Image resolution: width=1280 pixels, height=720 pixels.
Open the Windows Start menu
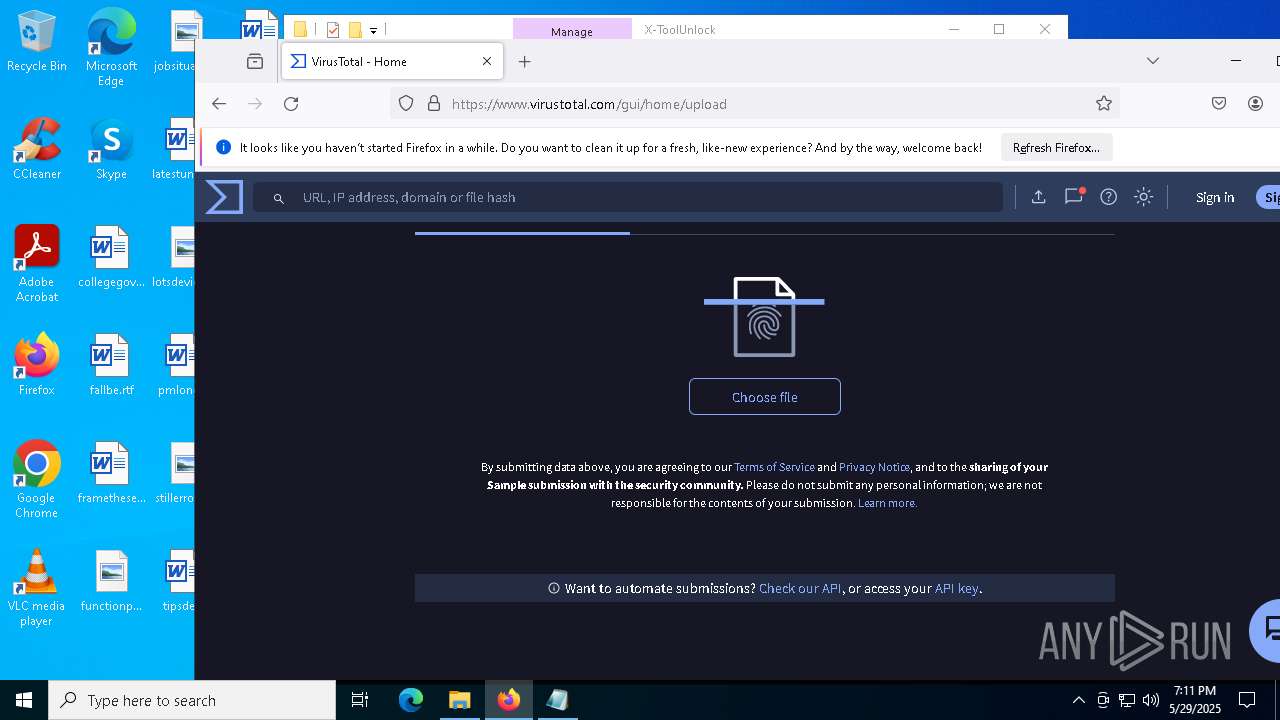[x=24, y=700]
